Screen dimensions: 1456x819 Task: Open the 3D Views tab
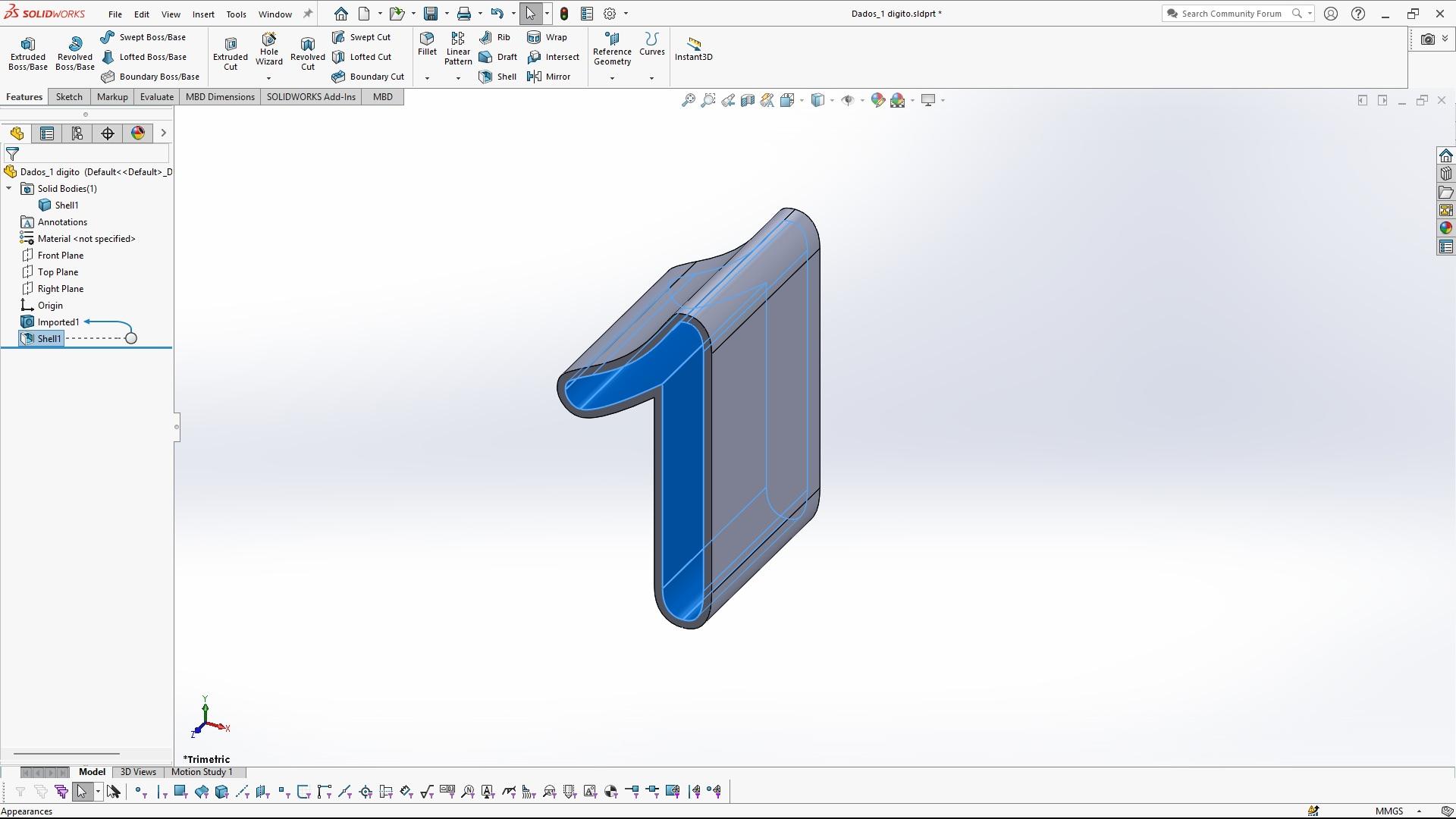tap(138, 772)
